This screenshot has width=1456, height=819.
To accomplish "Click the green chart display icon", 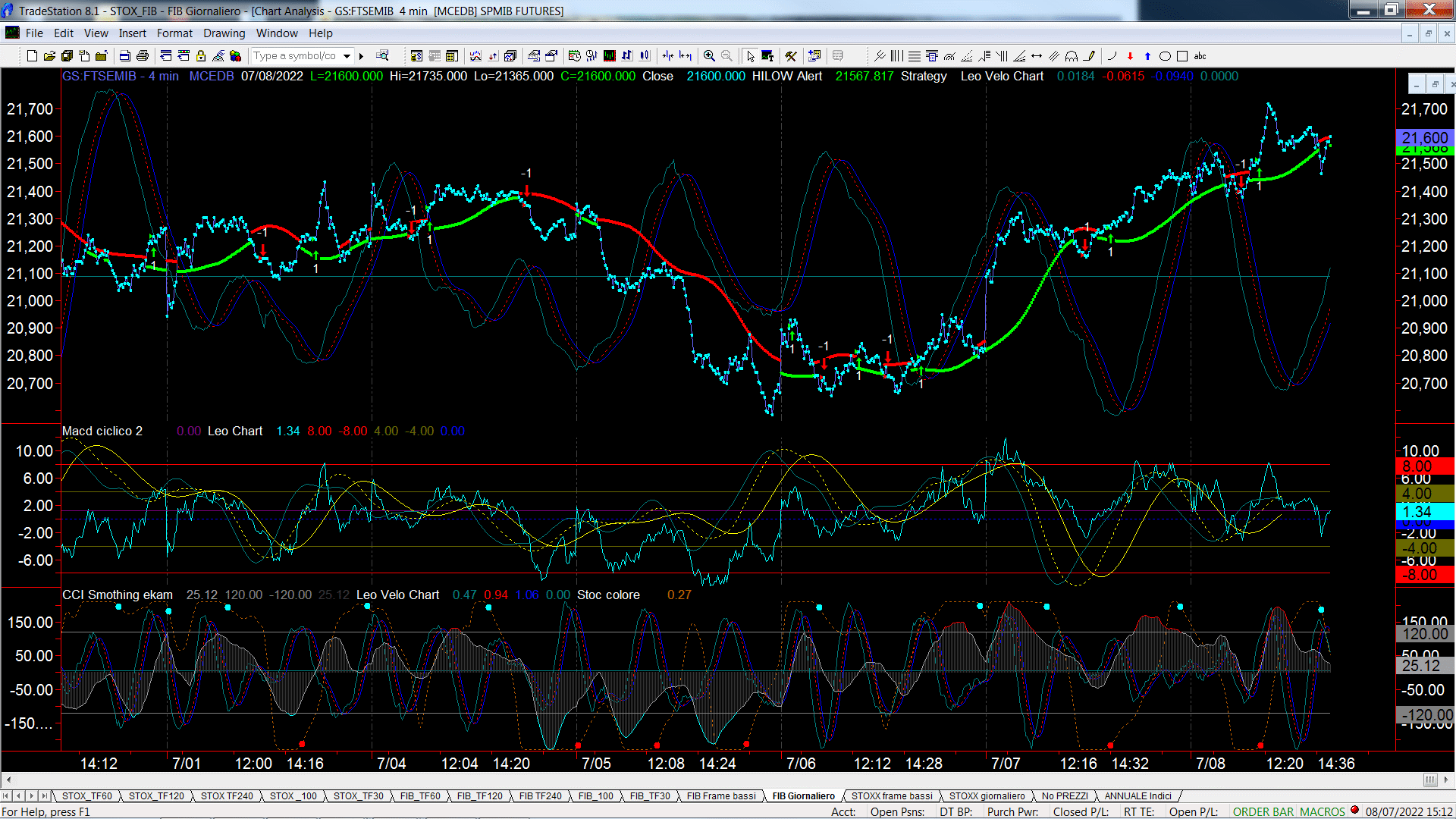I will coord(609,56).
